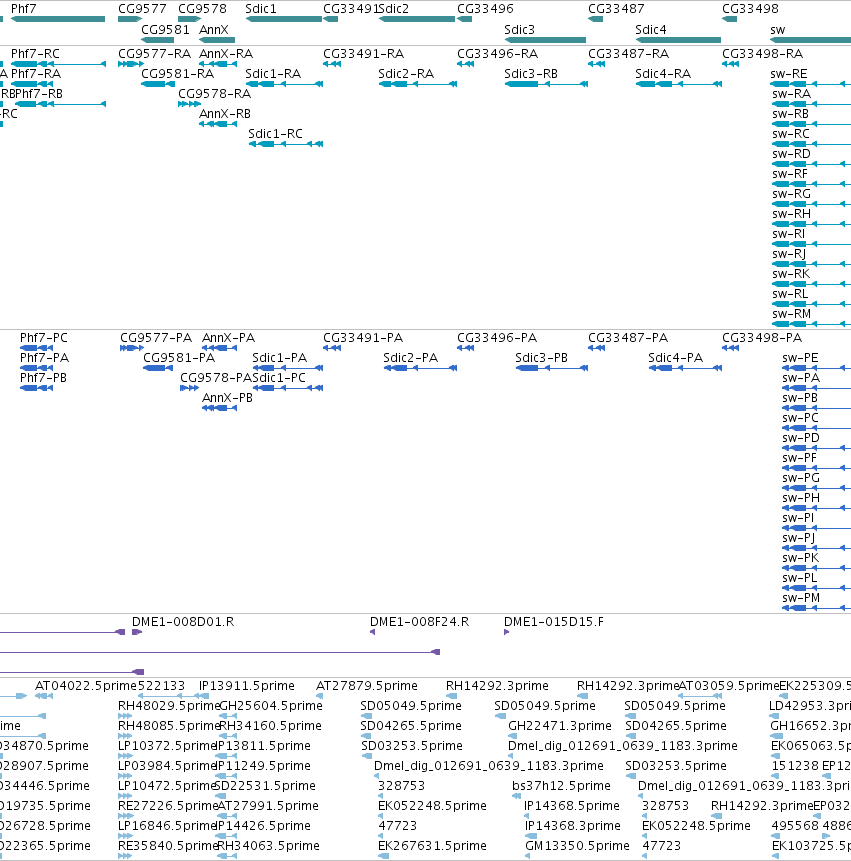Select protein CG9577-PA
The image size is (851, 861).
coord(132,348)
